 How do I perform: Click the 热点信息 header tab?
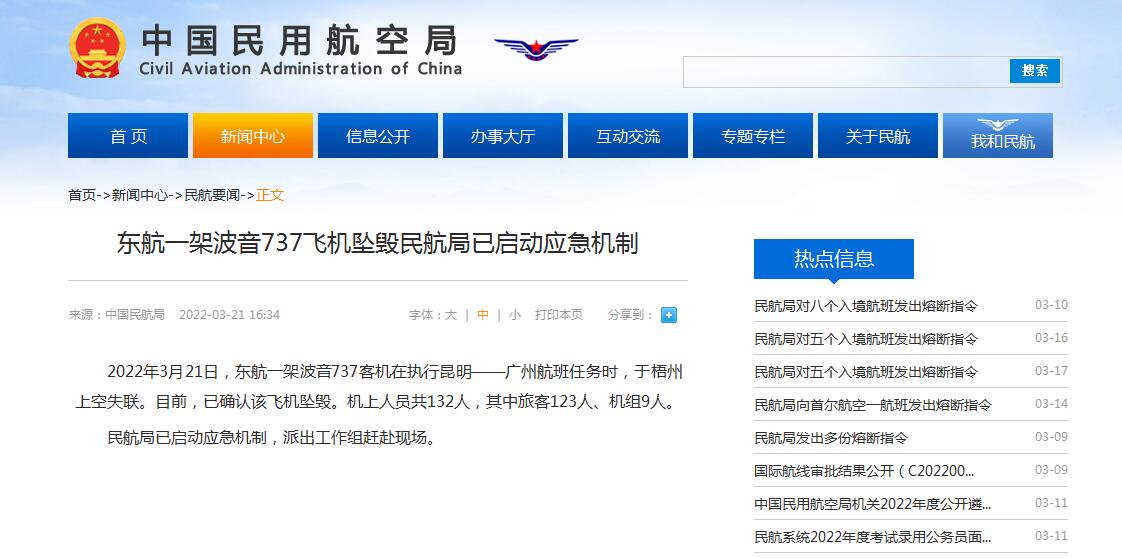coord(834,258)
